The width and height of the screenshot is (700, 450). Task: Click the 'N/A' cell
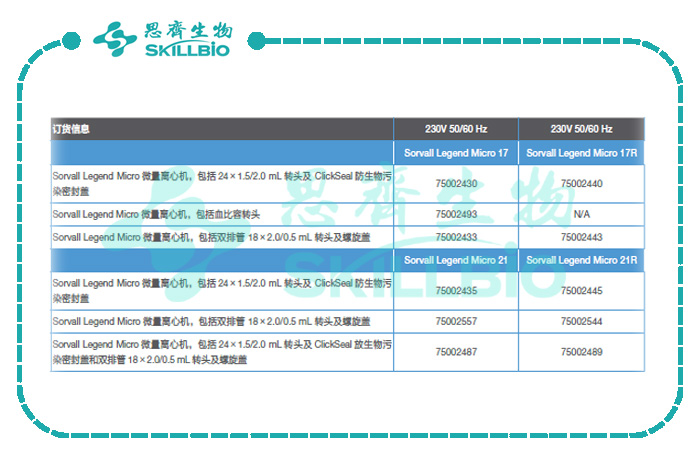(x=582, y=214)
